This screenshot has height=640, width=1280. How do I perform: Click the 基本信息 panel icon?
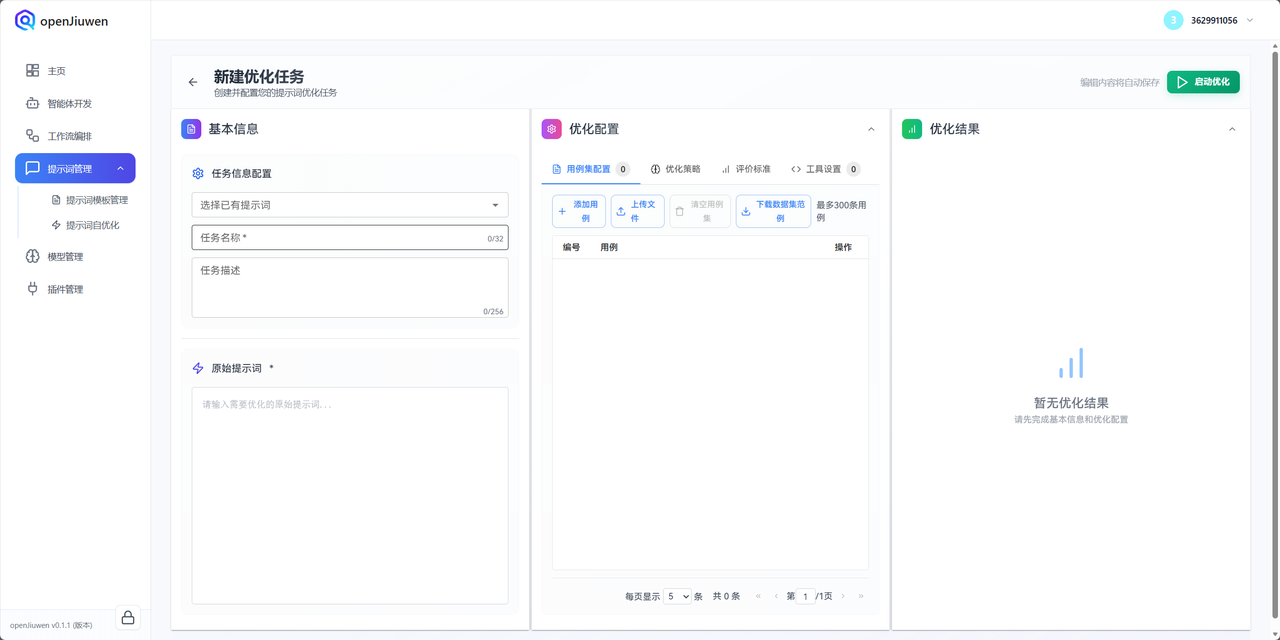coord(191,129)
